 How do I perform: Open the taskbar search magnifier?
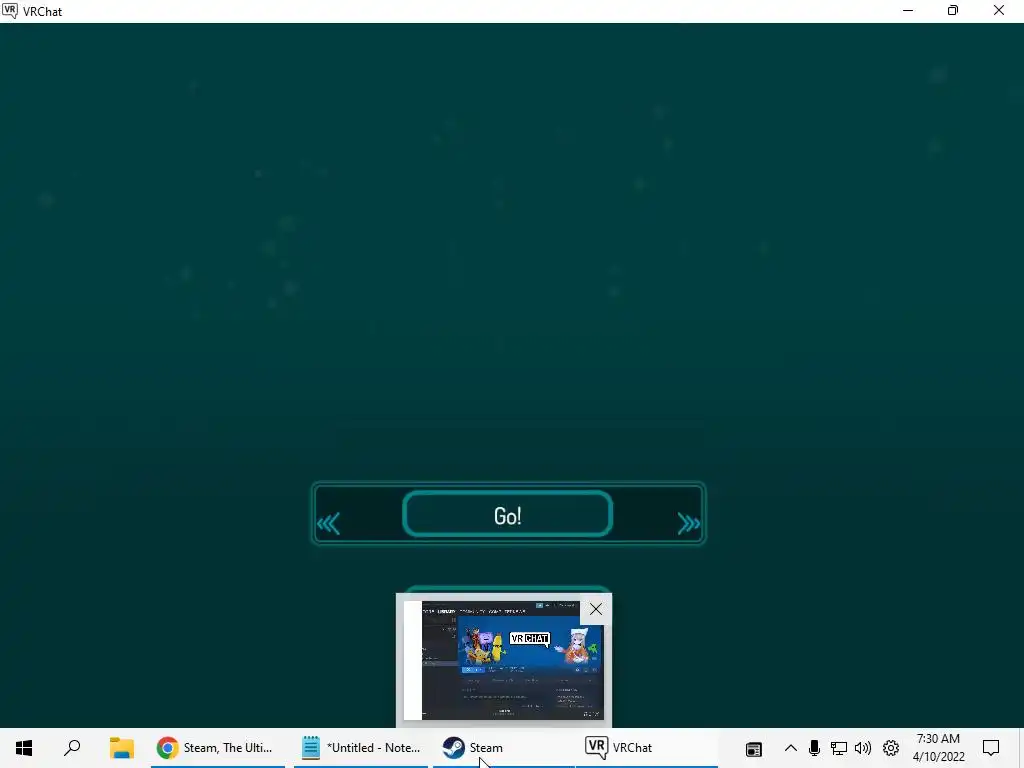point(72,748)
